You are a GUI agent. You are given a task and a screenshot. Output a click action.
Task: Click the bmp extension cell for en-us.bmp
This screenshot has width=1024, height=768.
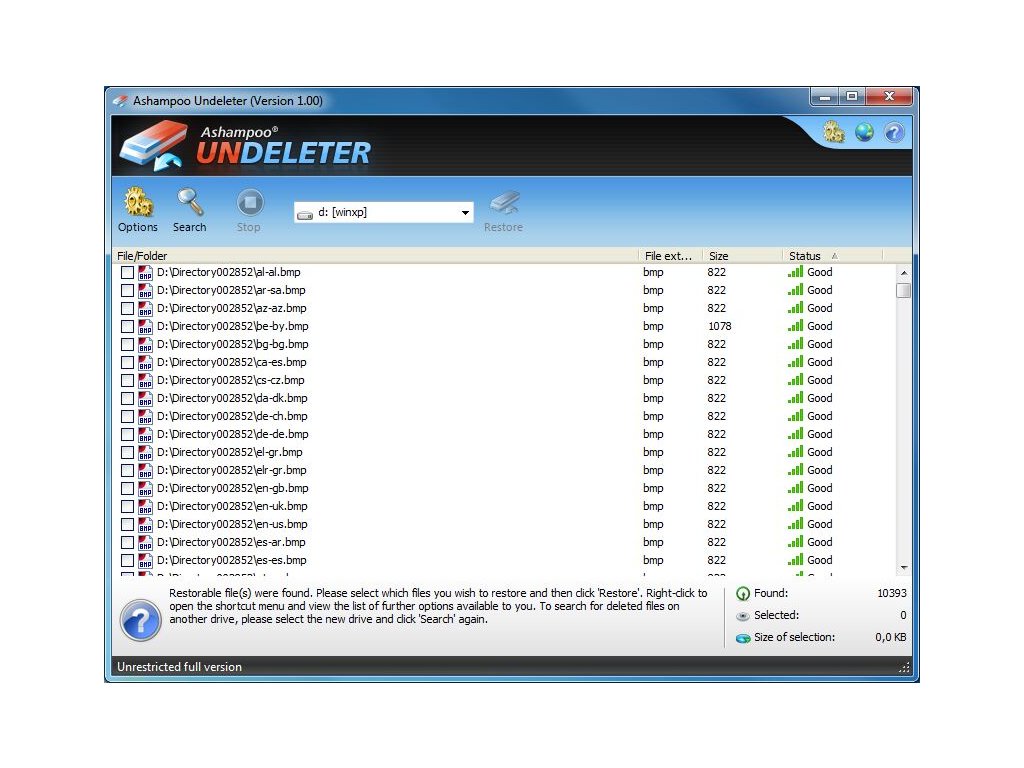tap(653, 524)
